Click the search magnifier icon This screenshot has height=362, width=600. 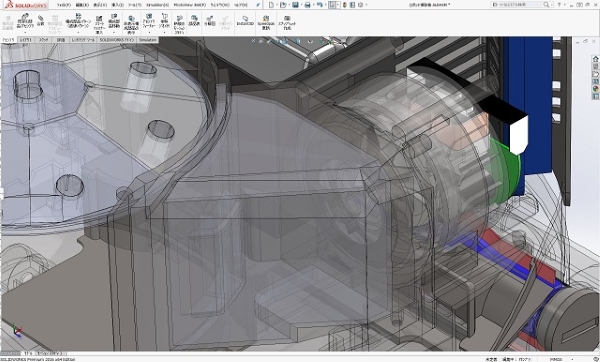546,5
